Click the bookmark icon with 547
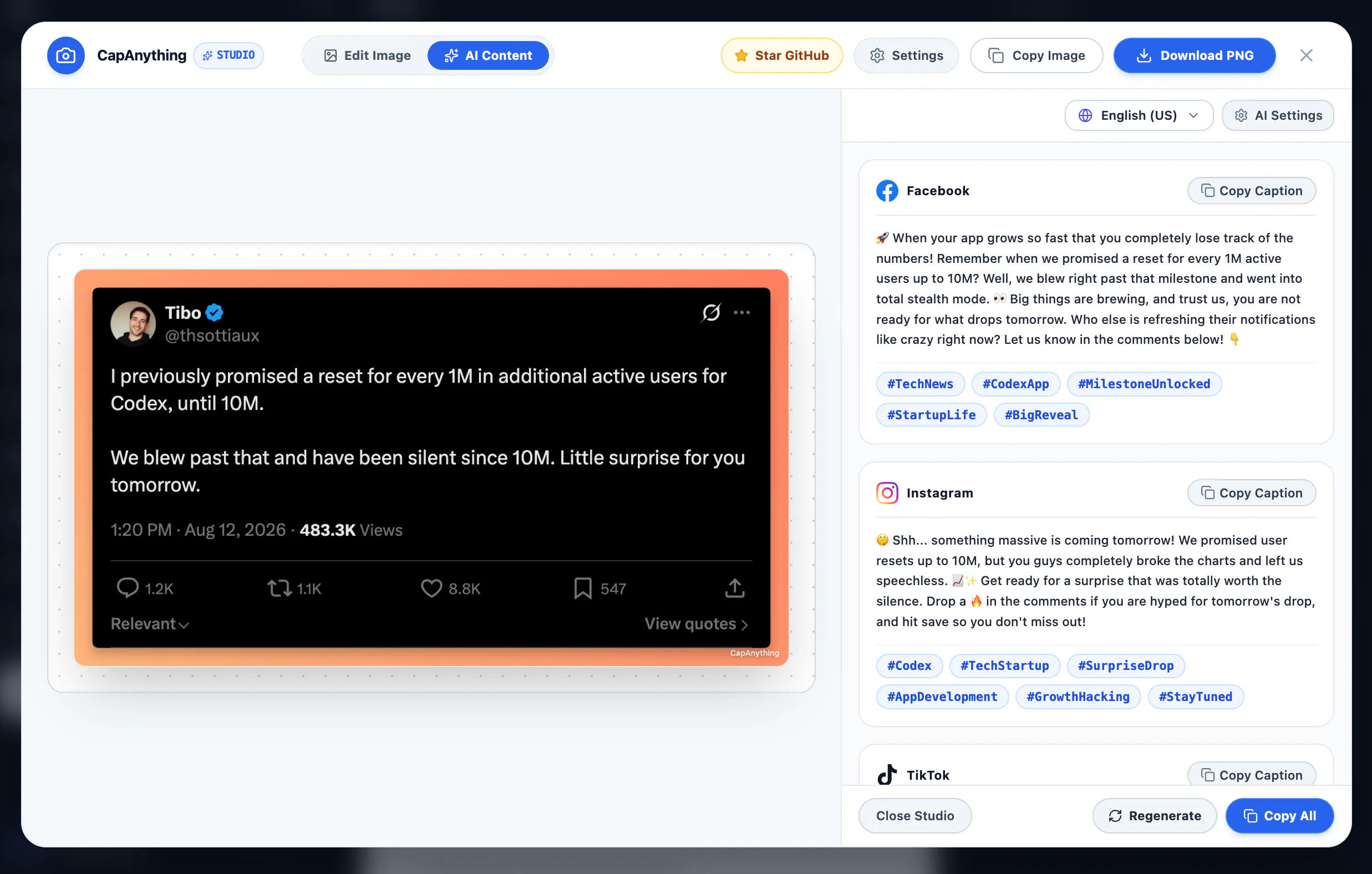 (x=582, y=588)
